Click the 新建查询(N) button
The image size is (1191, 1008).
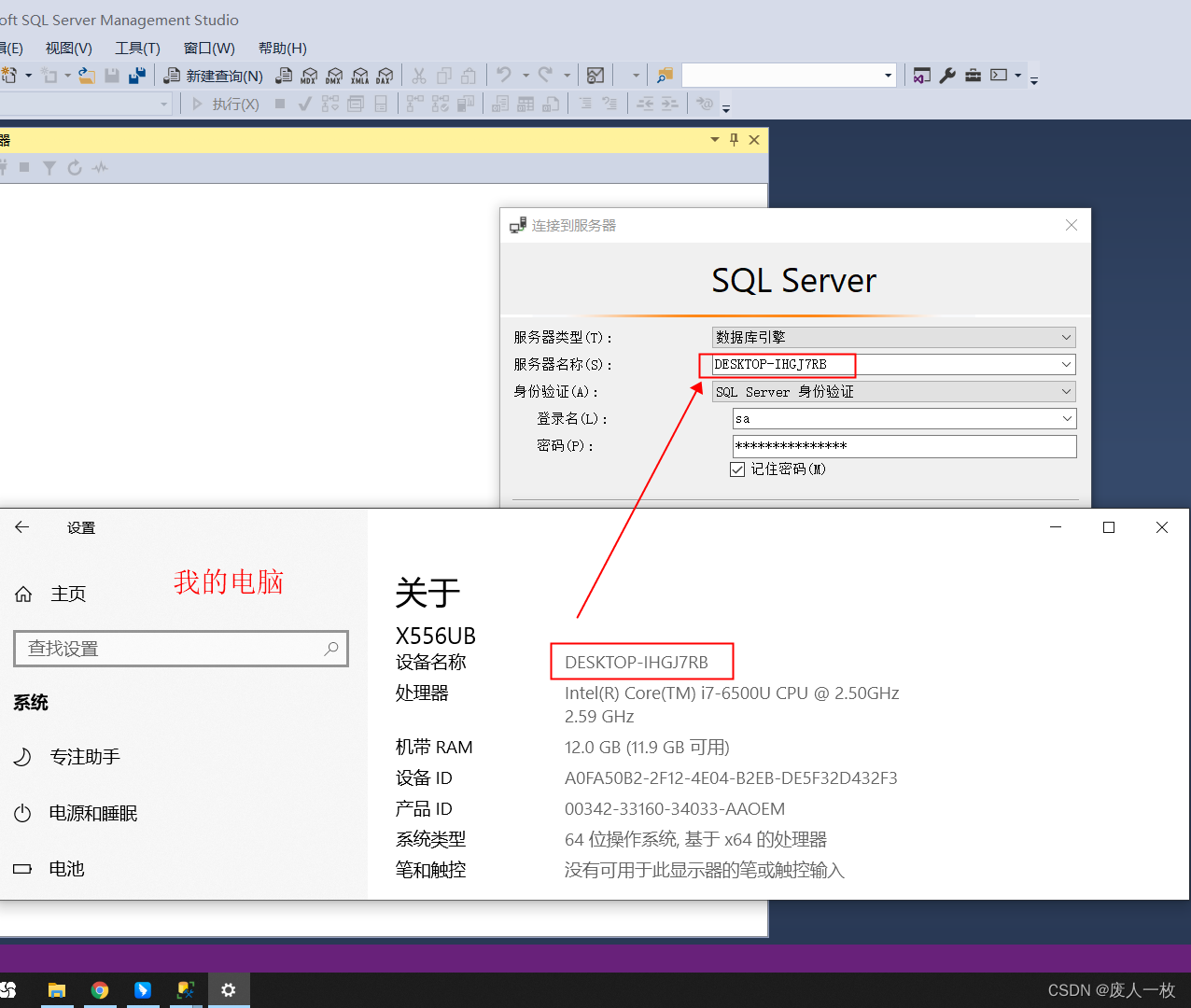(214, 76)
